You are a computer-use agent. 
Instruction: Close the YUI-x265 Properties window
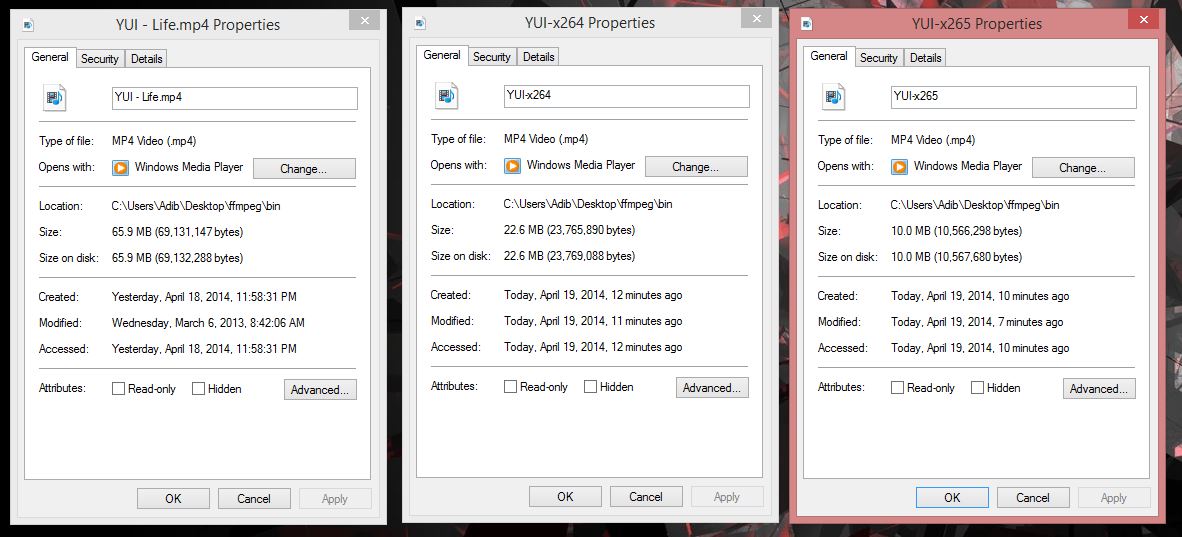(1144, 19)
